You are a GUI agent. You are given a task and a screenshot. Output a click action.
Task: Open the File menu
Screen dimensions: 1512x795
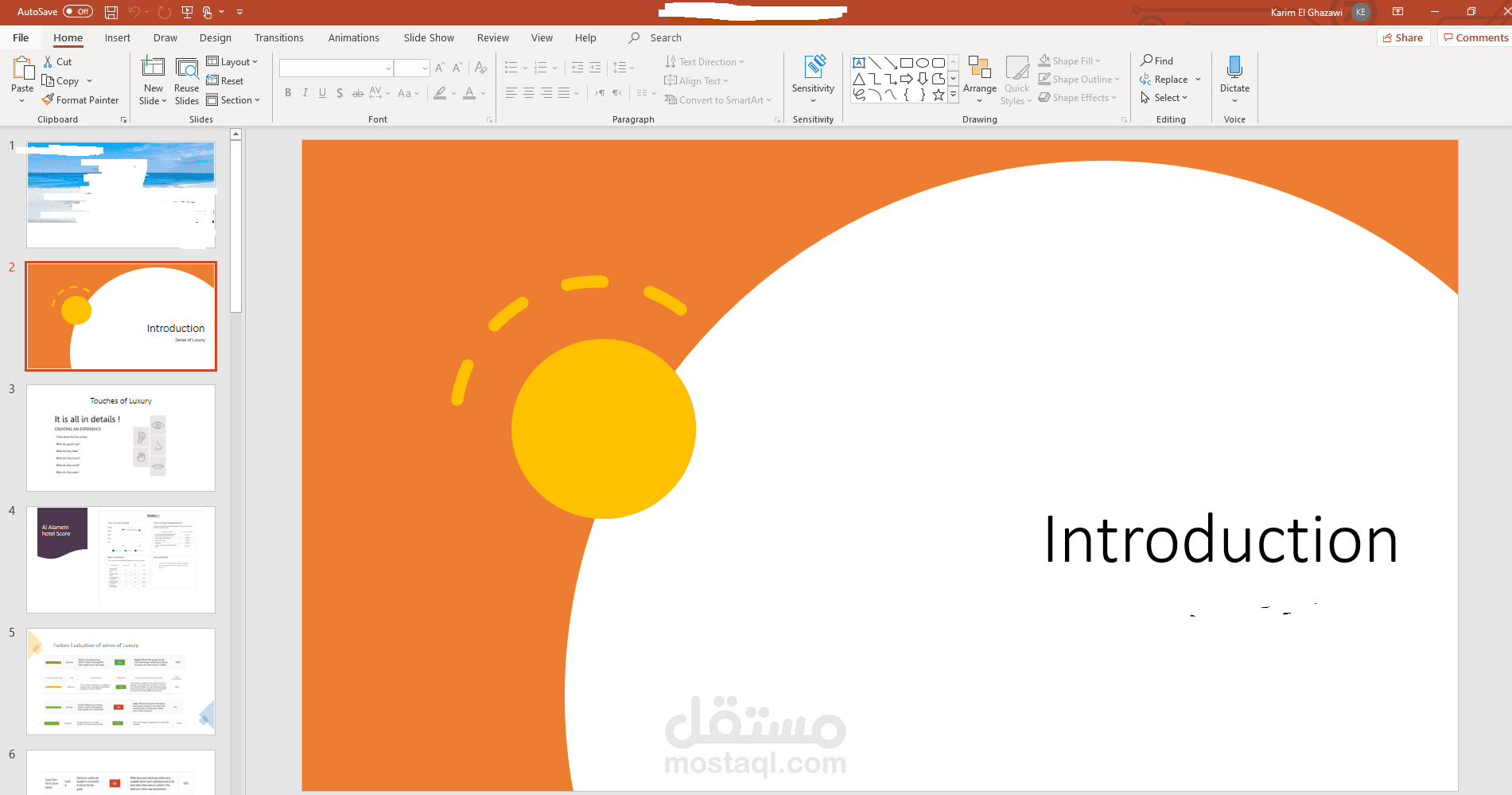[x=21, y=37]
